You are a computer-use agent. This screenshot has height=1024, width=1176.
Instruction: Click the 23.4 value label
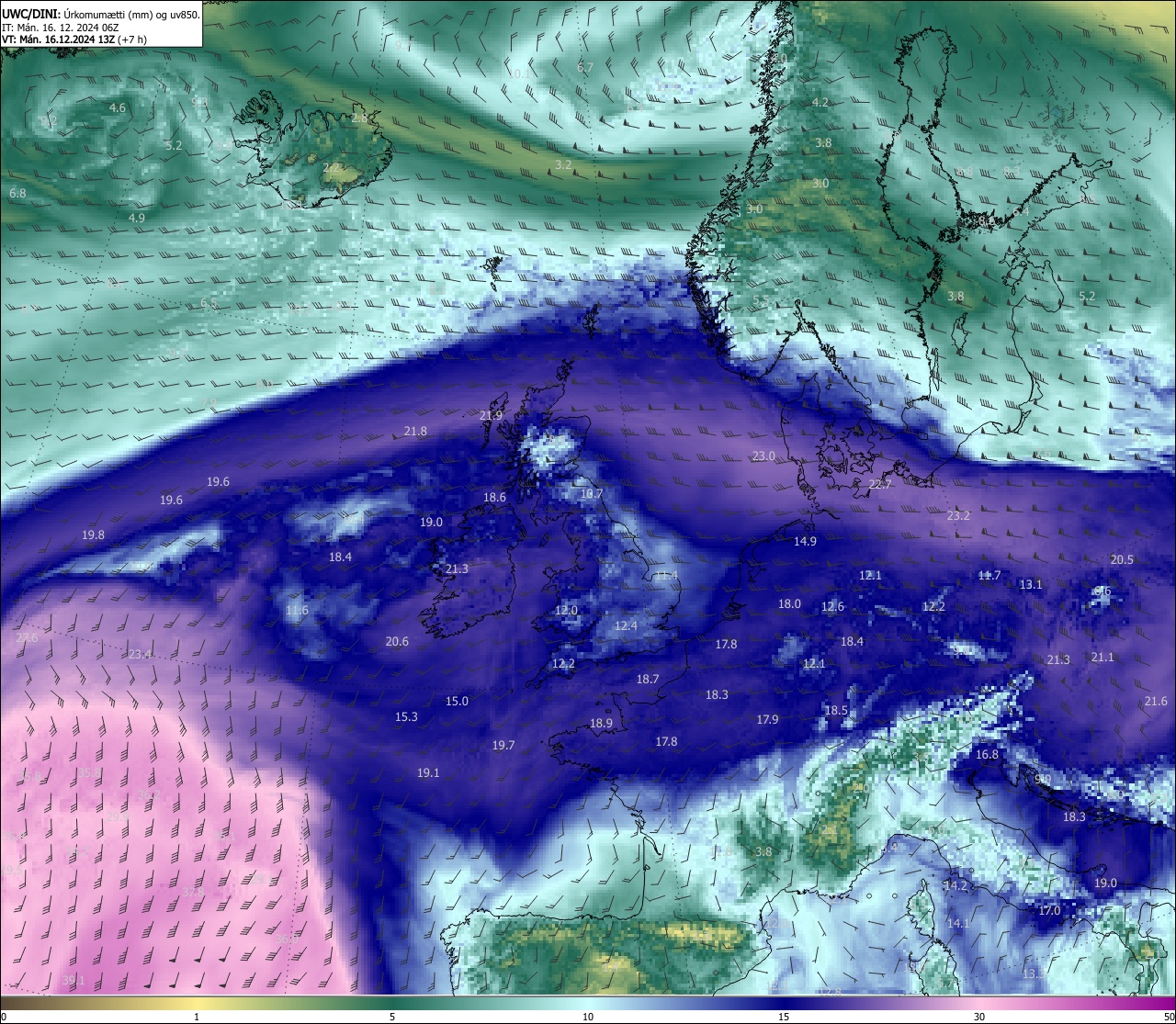coord(140,654)
